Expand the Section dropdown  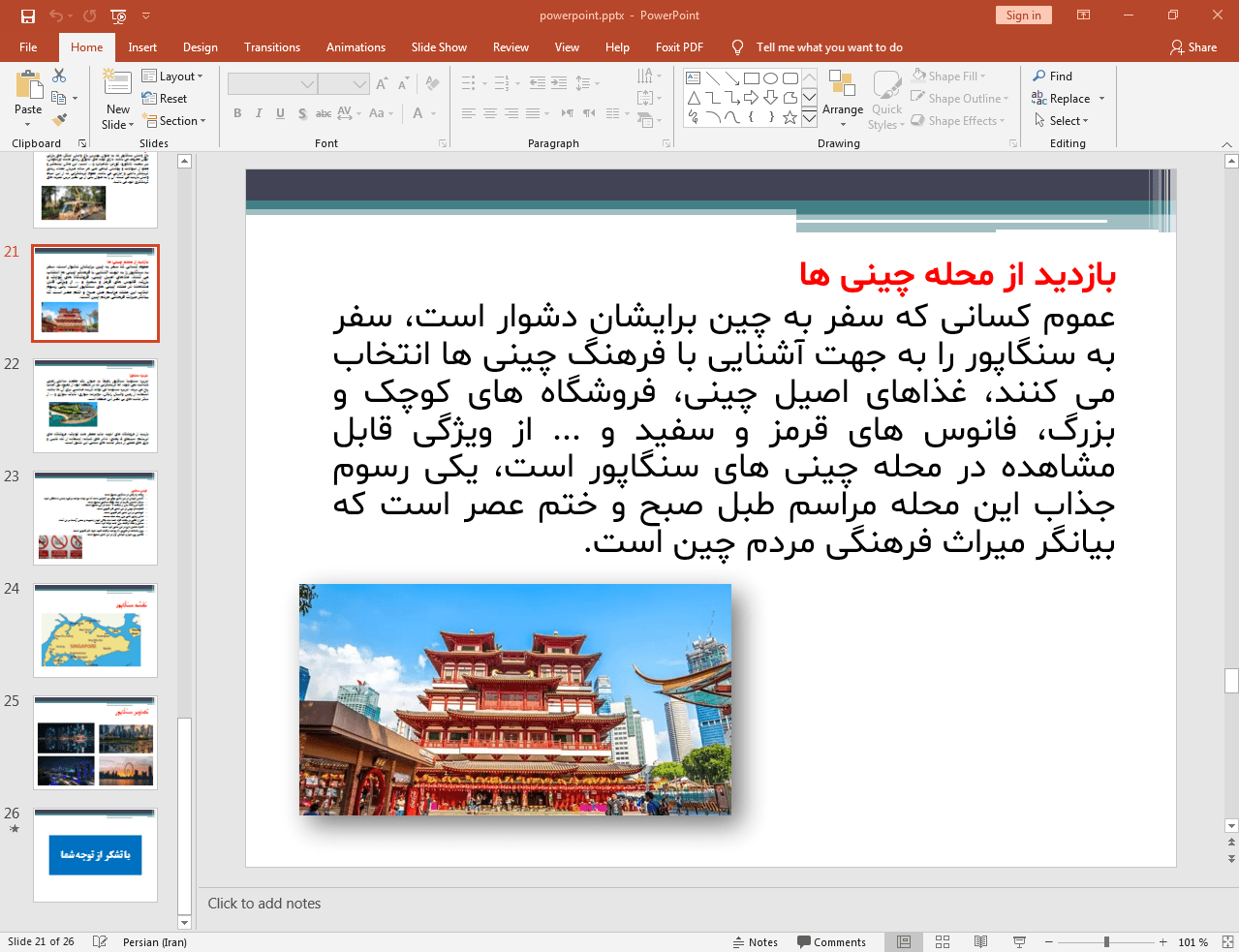click(174, 121)
